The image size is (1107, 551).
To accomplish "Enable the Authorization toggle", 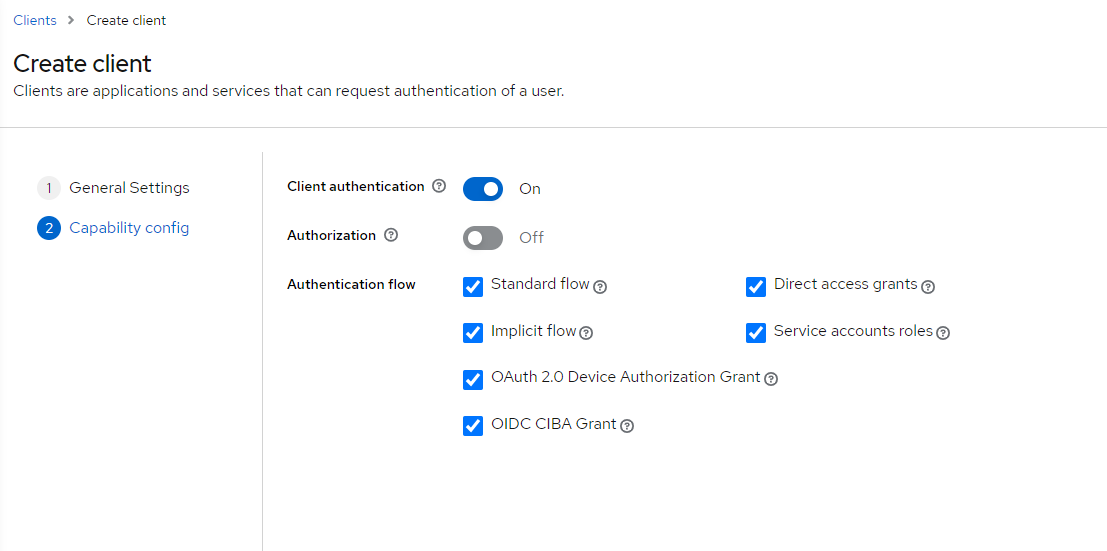I will tap(483, 237).
